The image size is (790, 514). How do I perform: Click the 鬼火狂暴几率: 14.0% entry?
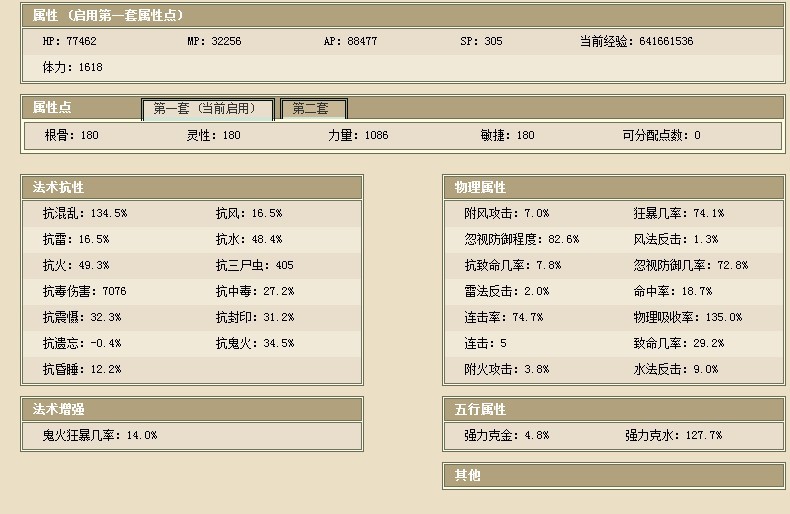pyautogui.click(x=100, y=436)
